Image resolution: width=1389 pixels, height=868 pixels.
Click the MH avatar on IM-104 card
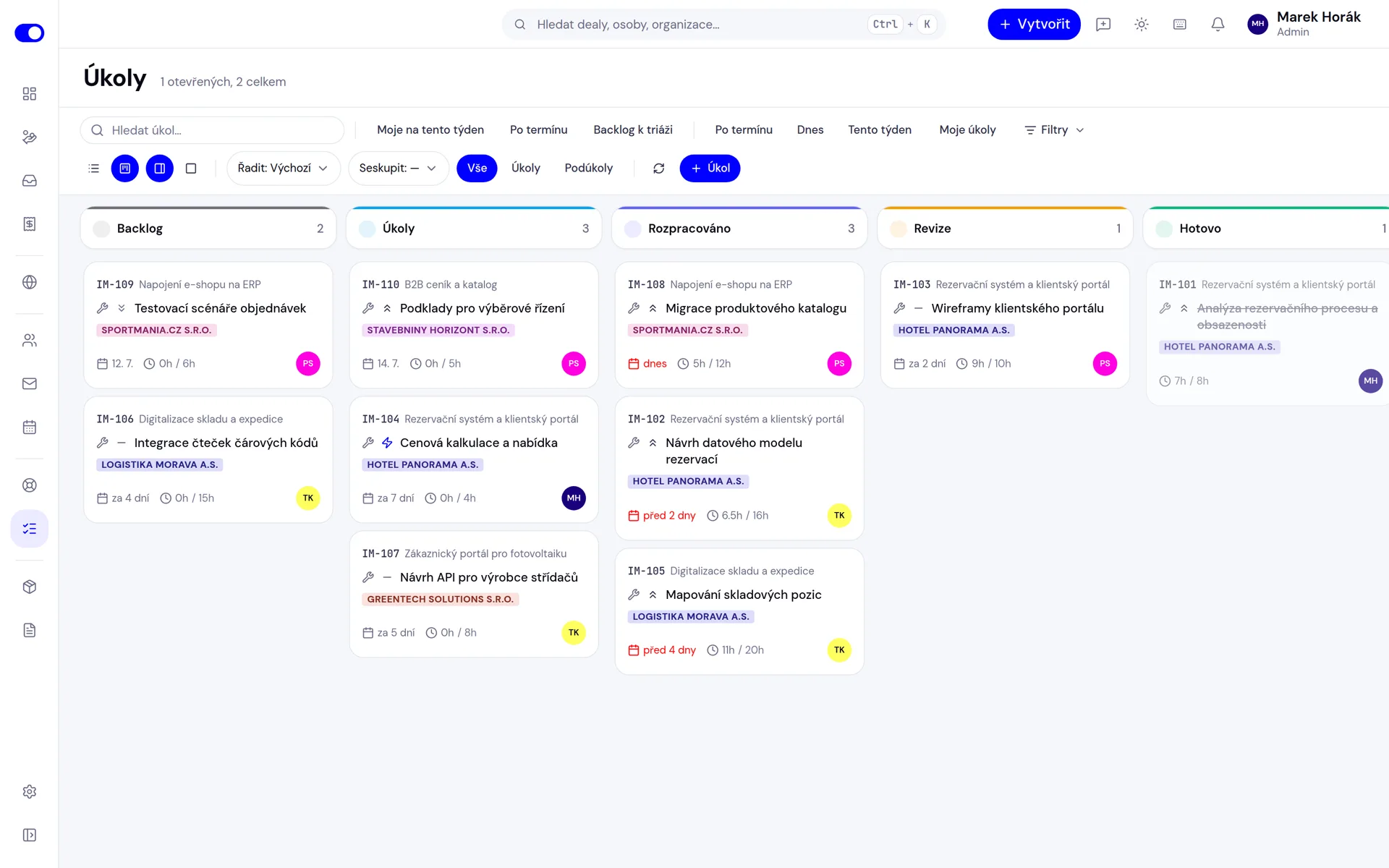[x=574, y=498]
